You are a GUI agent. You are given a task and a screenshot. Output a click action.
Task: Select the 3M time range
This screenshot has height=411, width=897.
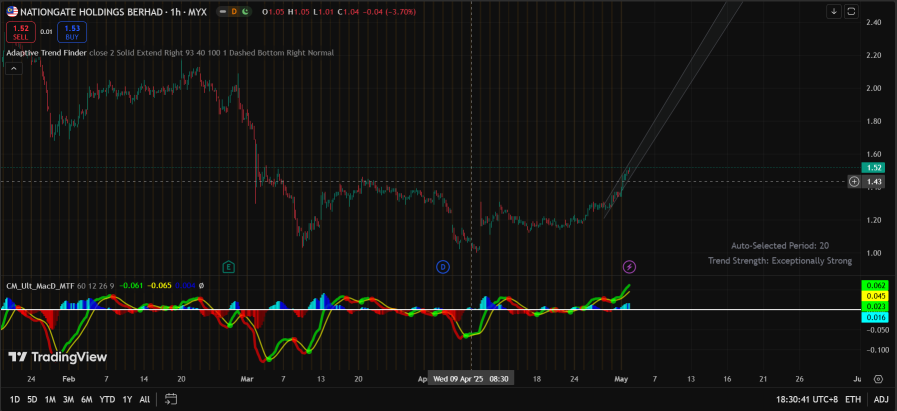69,399
